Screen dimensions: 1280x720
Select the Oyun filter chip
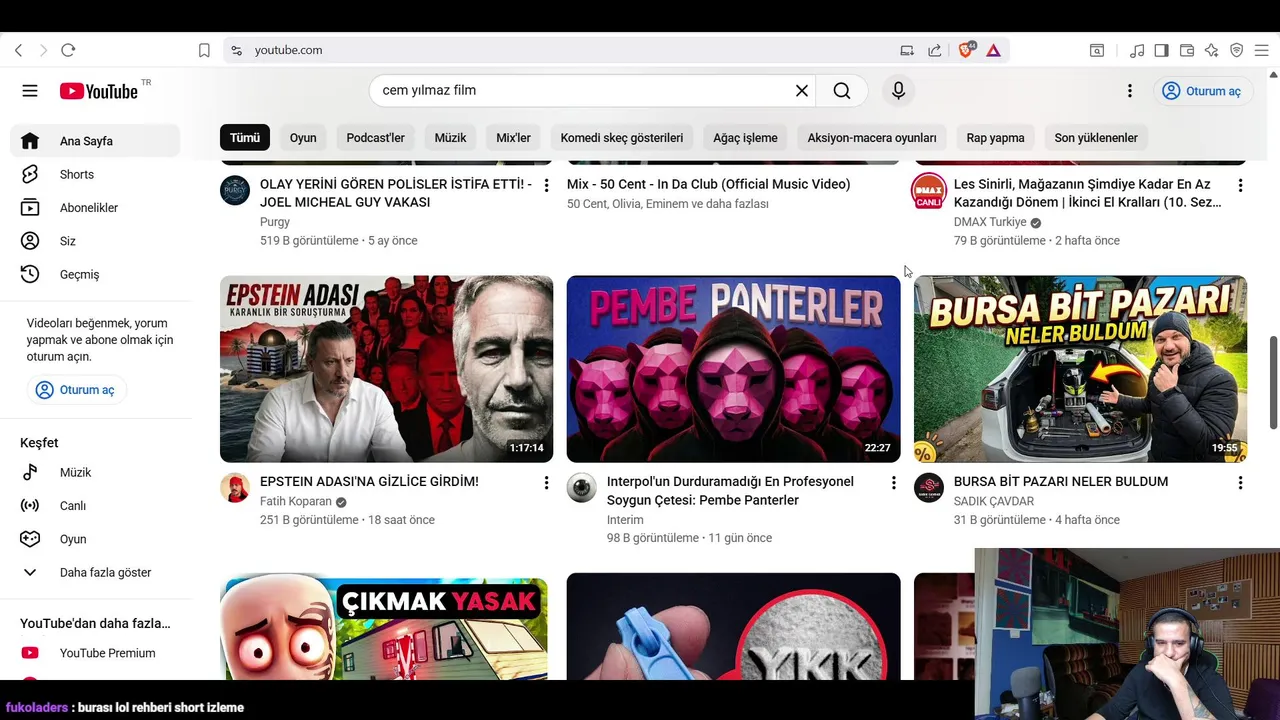click(x=303, y=138)
